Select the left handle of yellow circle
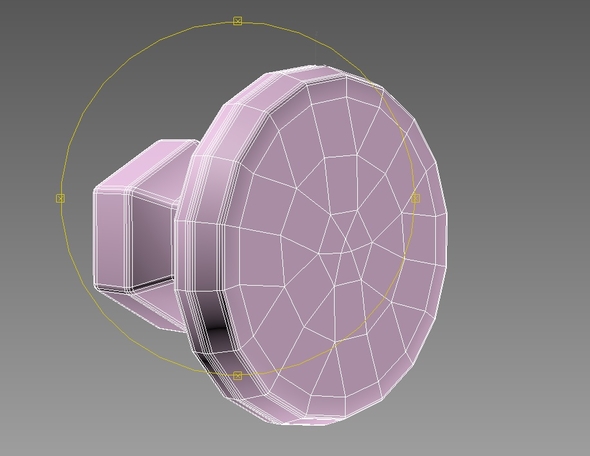This screenshot has height=456, width=590. pyautogui.click(x=60, y=198)
